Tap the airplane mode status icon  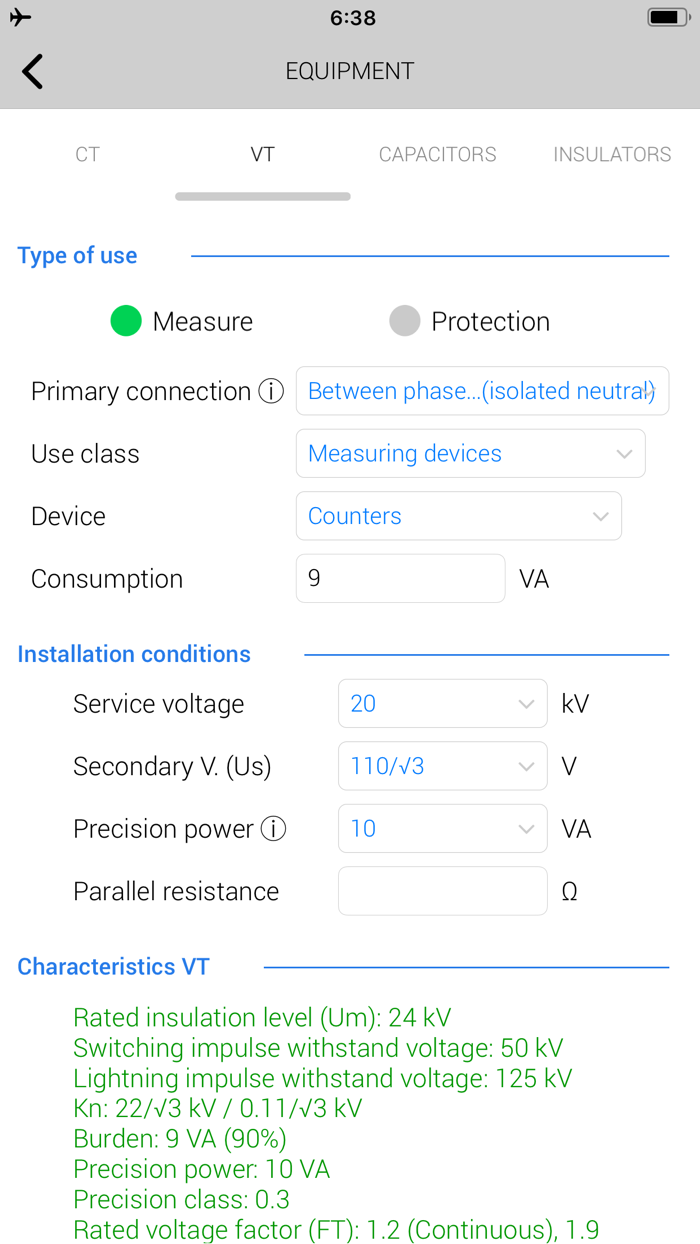coord(19,16)
